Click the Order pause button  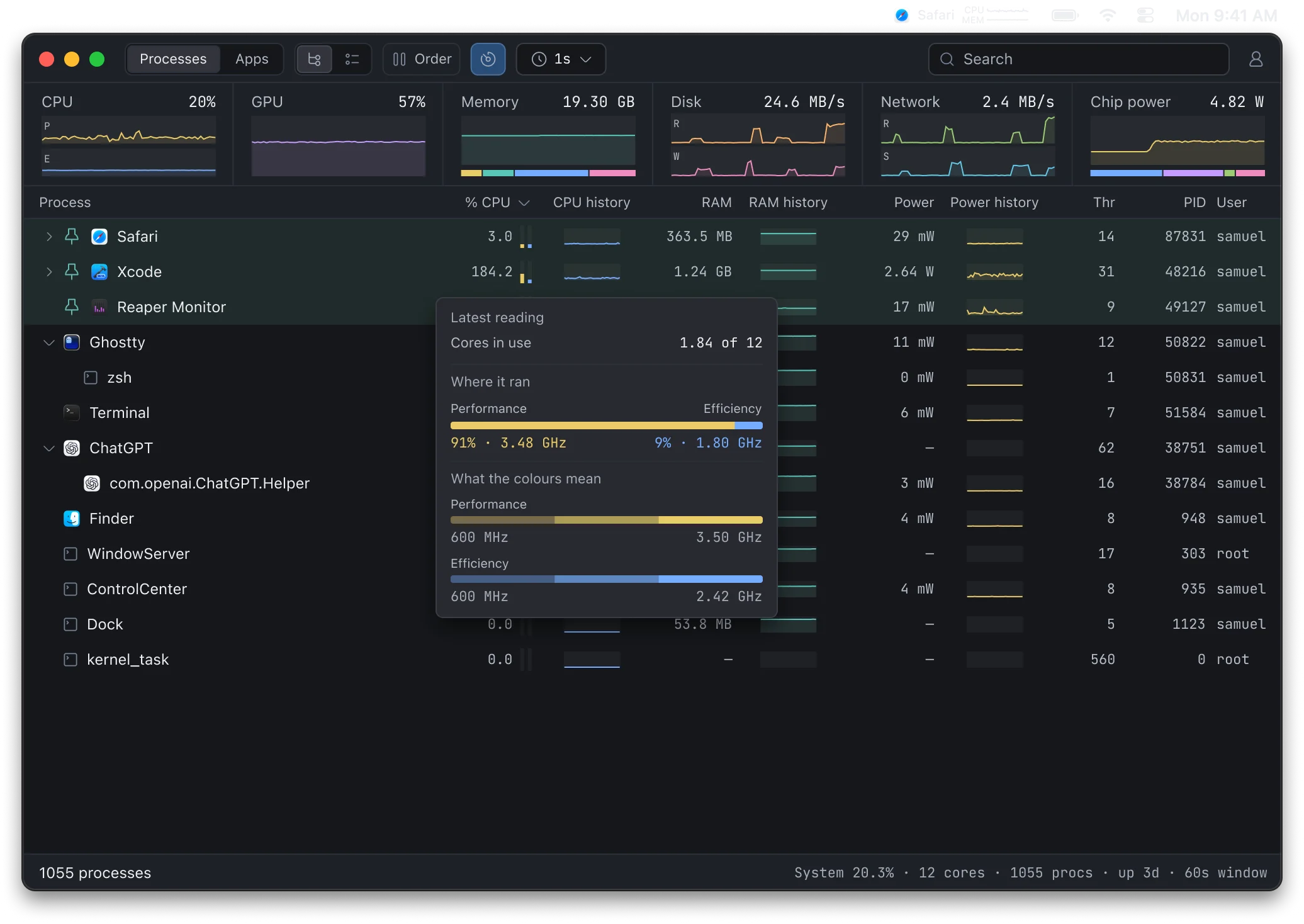click(x=422, y=59)
